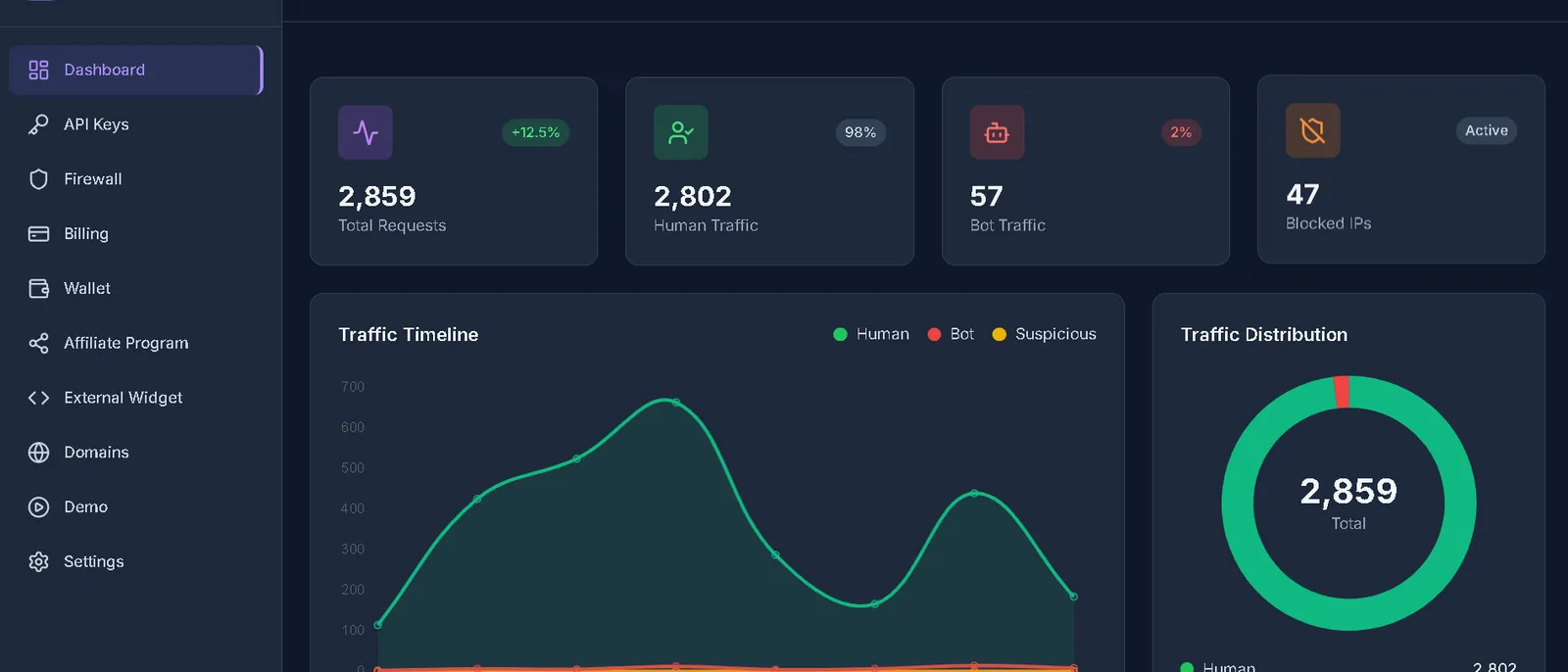
Task: Click the 2% badge on Bot Traffic
Action: coord(1181,132)
